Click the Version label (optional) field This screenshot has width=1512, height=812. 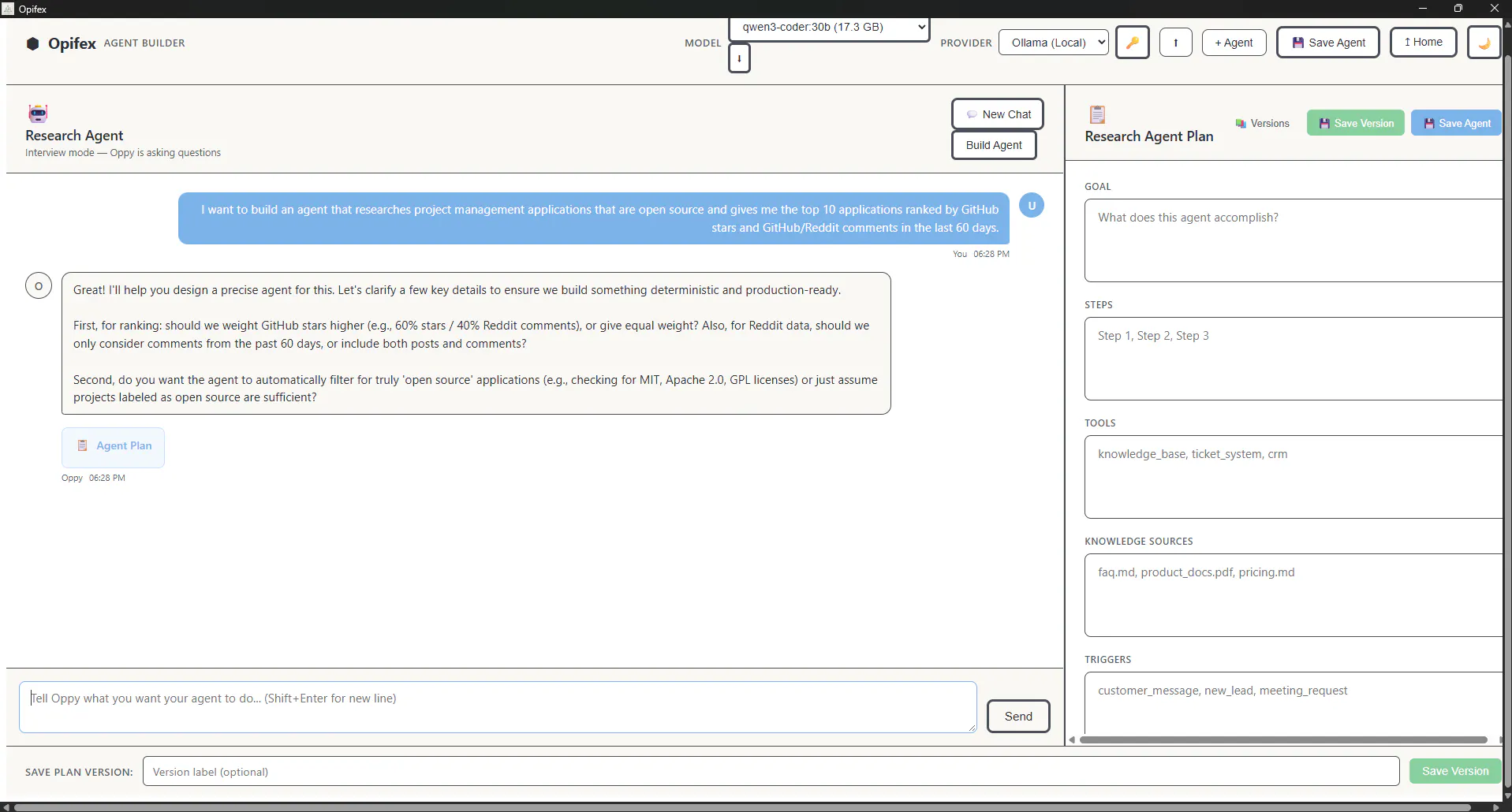coord(771,772)
